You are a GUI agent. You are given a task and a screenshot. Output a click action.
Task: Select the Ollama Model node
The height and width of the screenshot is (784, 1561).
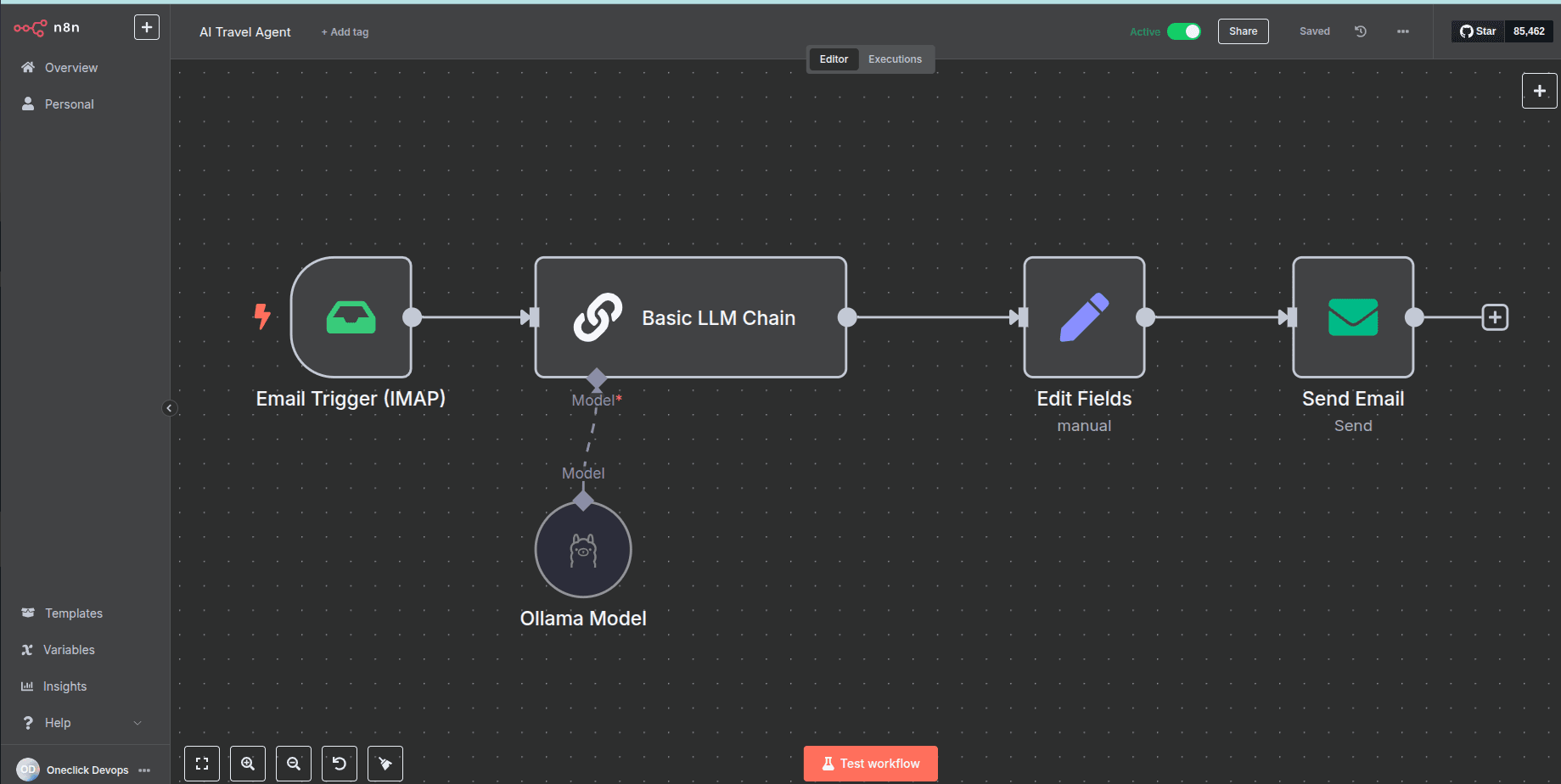click(x=583, y=550)
